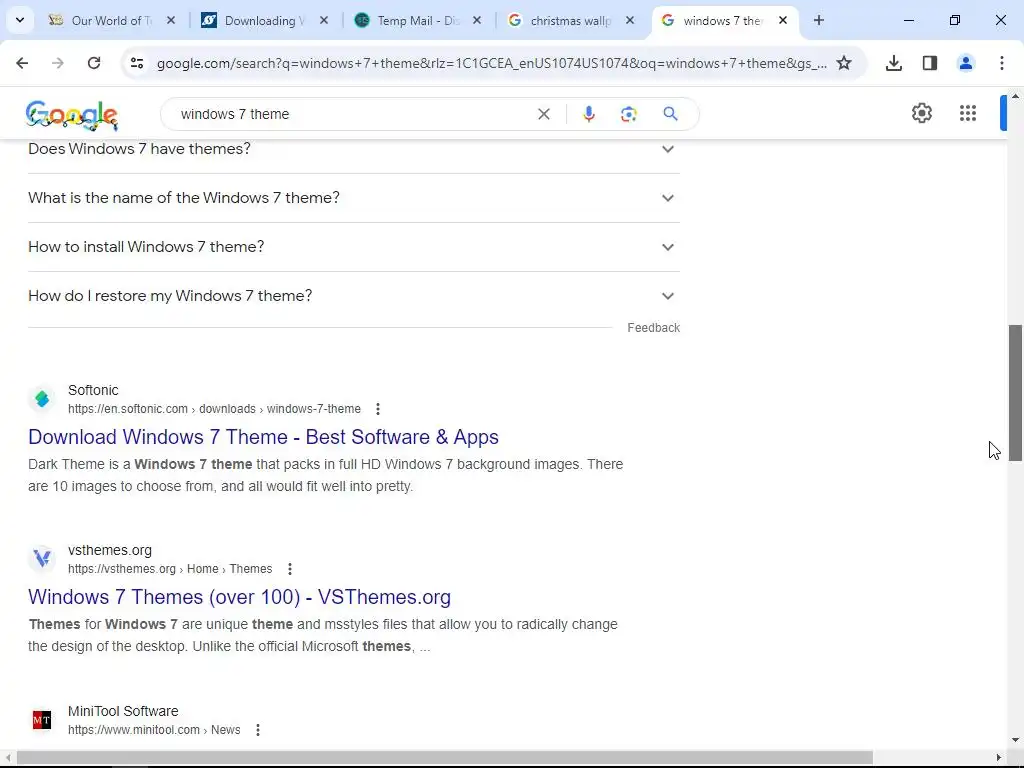Image resolution: width=1024 pixels, height=768 pixels.
Task: Open 'Download Windows 7 Theme - Best Software & Apps'
Action: point(263,437)
